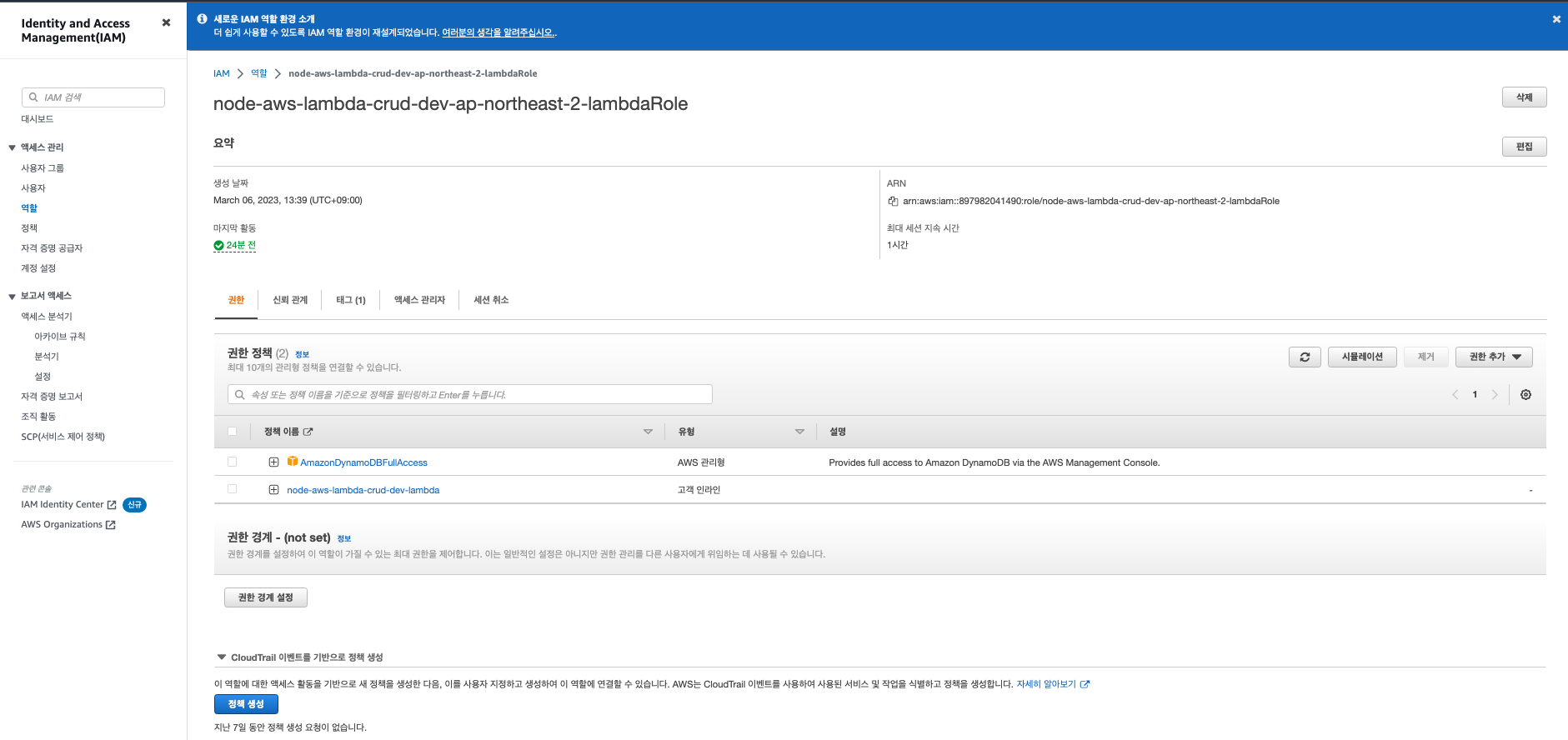Click search magnifier in IAM search box
The image size is (1568, 740).
33,97
